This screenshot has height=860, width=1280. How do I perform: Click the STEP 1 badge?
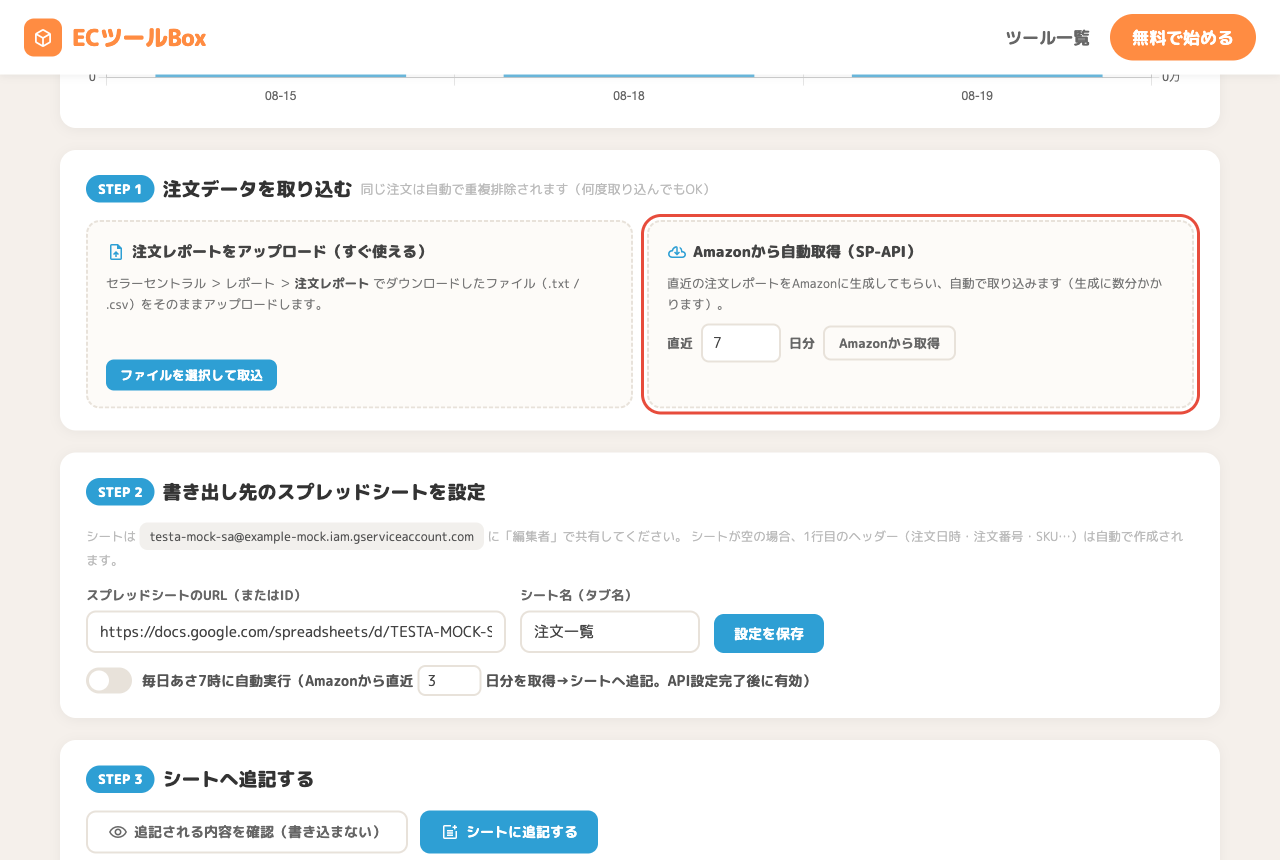point(120,189)
